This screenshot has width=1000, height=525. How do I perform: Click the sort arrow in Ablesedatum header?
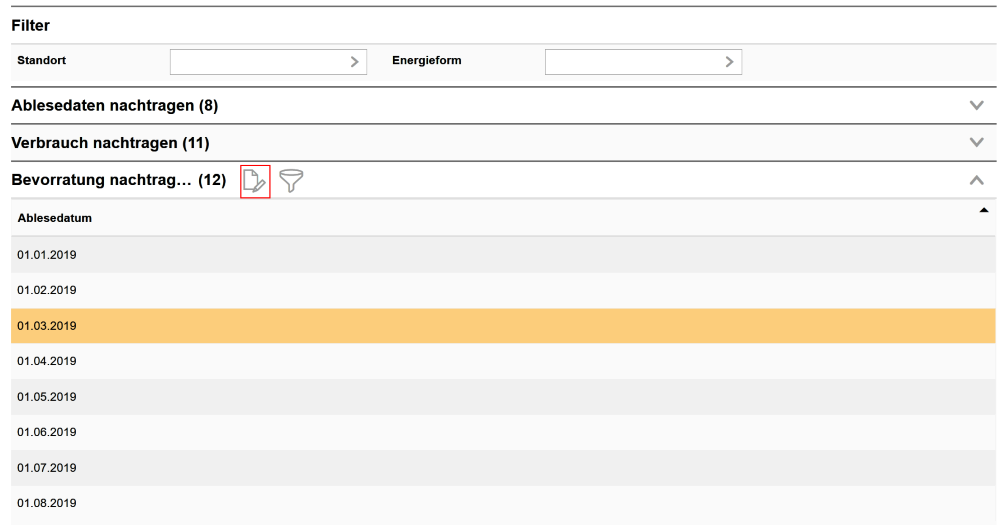[983, 210]
